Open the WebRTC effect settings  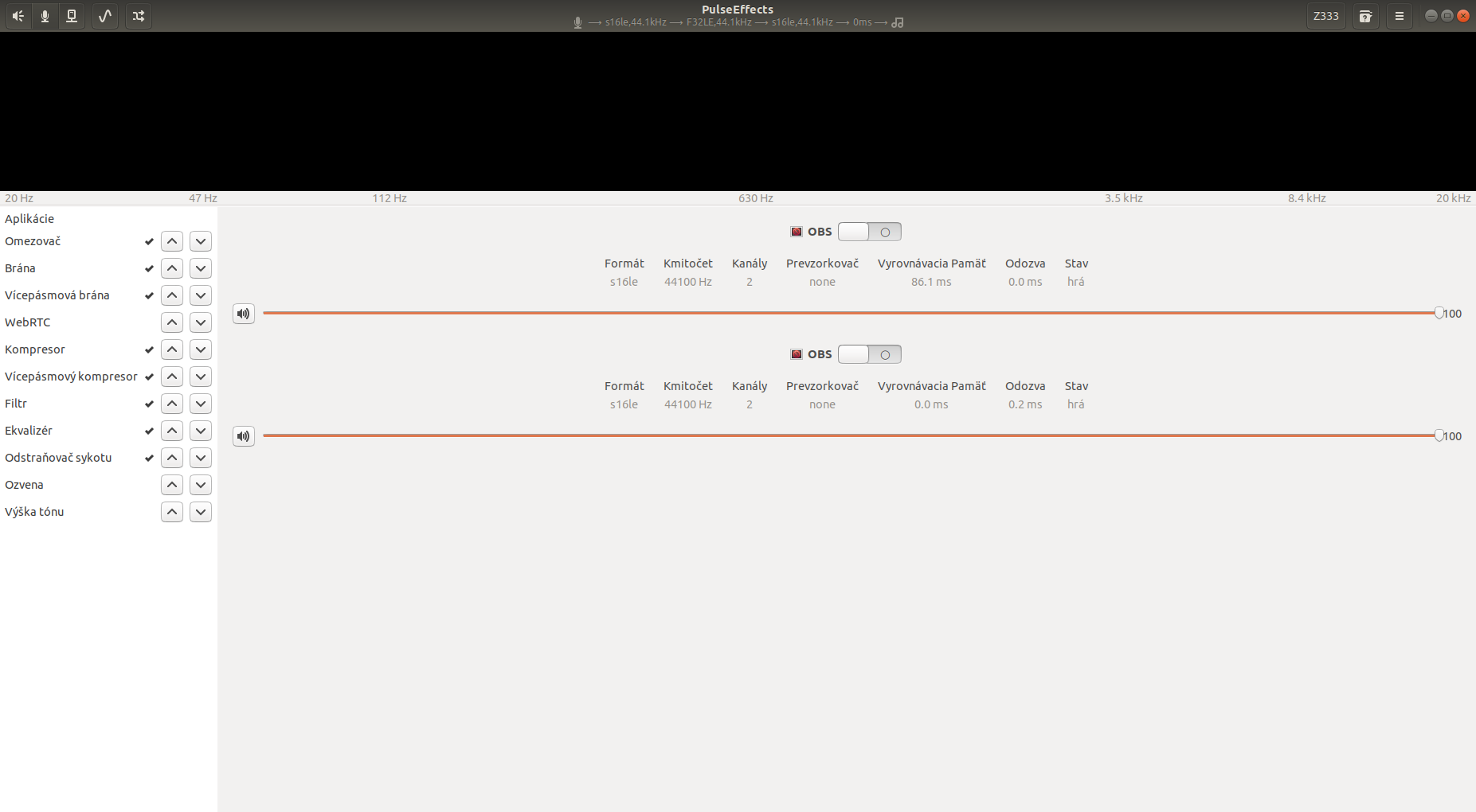click(28, 322)
